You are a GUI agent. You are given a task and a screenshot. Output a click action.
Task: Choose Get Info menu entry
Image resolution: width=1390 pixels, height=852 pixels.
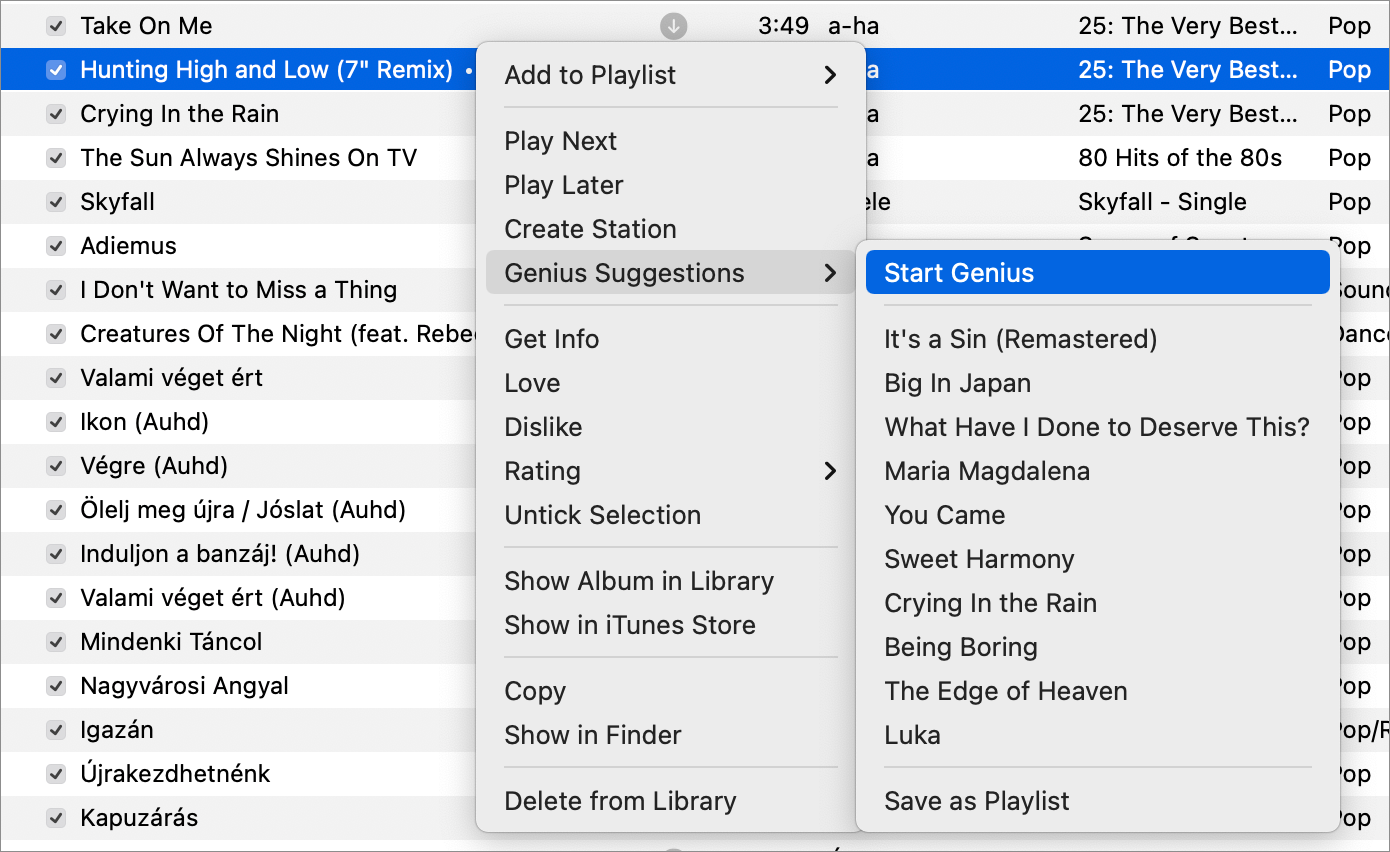[552, 339]
